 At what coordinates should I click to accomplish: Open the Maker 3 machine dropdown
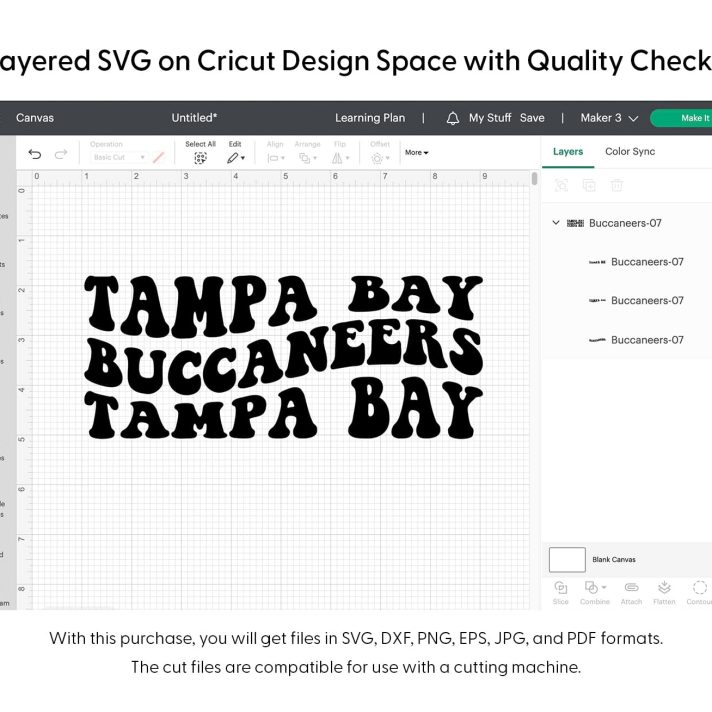(609, 118)
